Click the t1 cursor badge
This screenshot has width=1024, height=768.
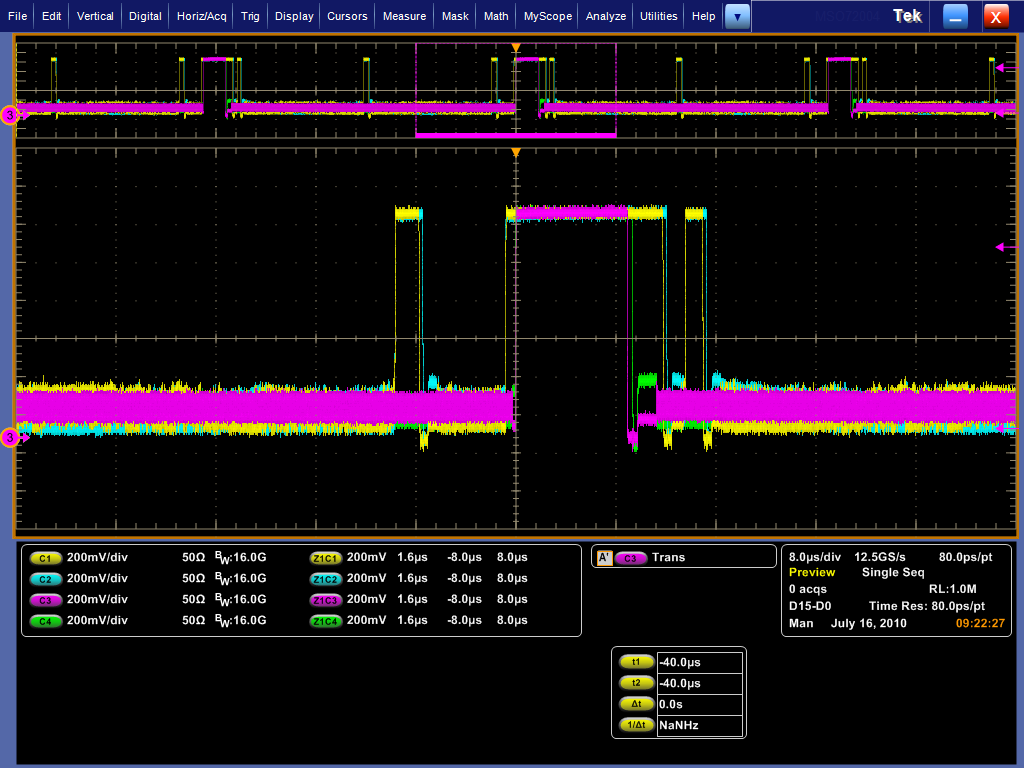point(634,662)
